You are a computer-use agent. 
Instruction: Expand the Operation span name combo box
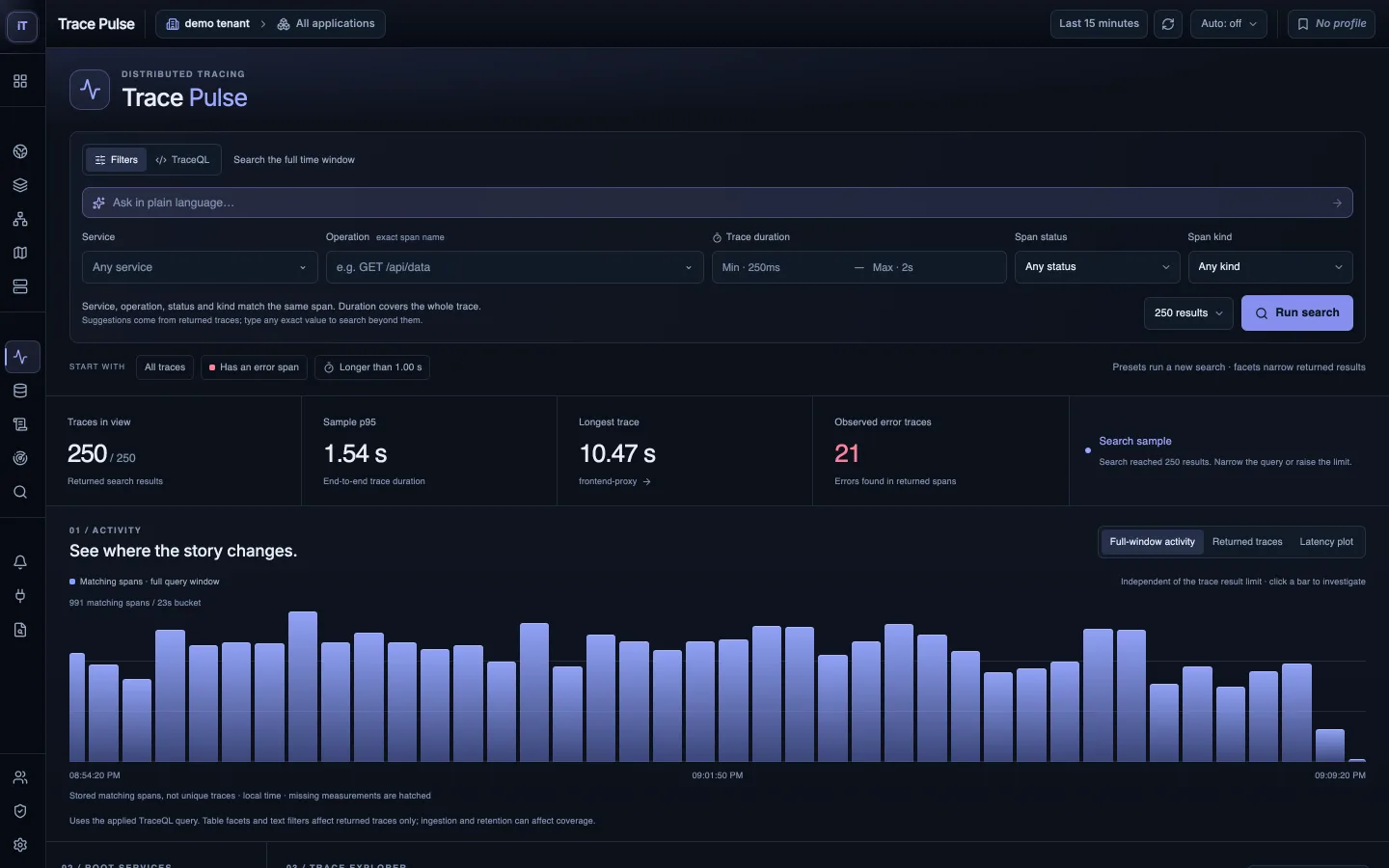click(515, 267)
